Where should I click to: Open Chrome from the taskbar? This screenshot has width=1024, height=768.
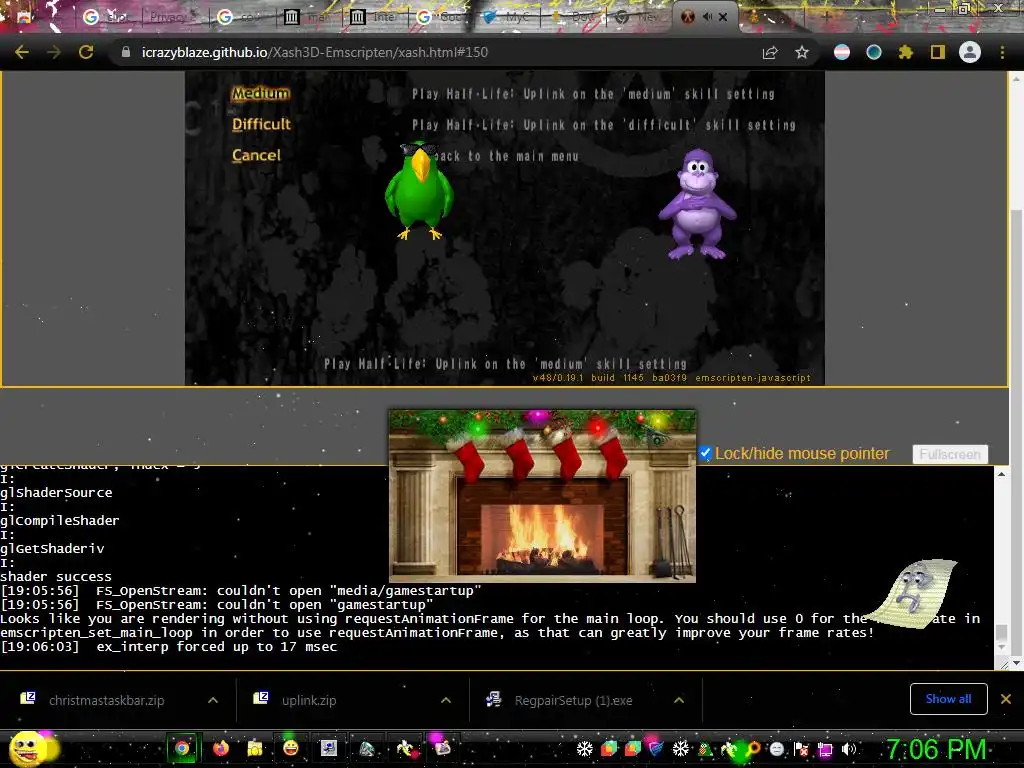182,748
